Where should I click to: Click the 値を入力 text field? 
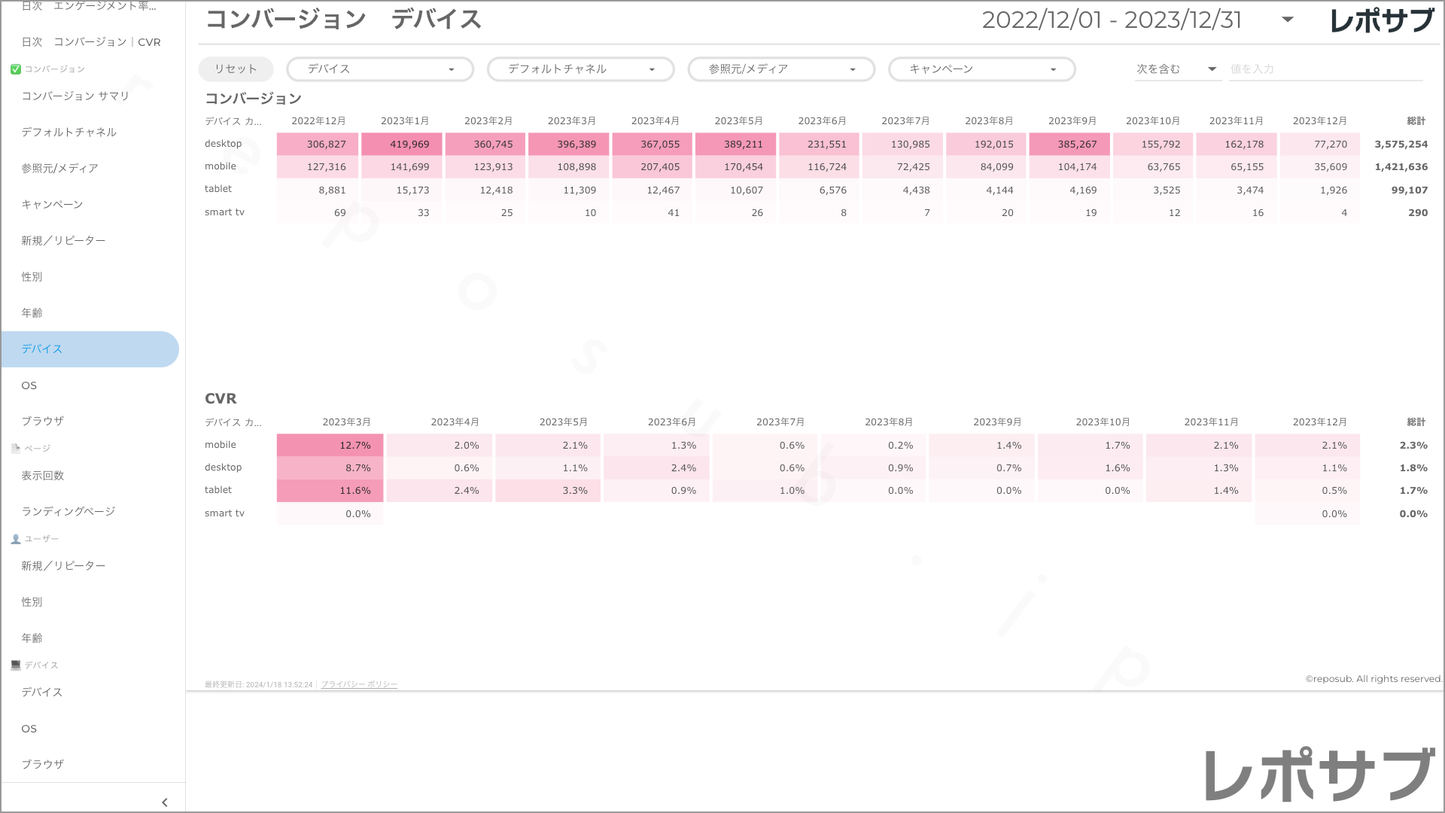1324,69
